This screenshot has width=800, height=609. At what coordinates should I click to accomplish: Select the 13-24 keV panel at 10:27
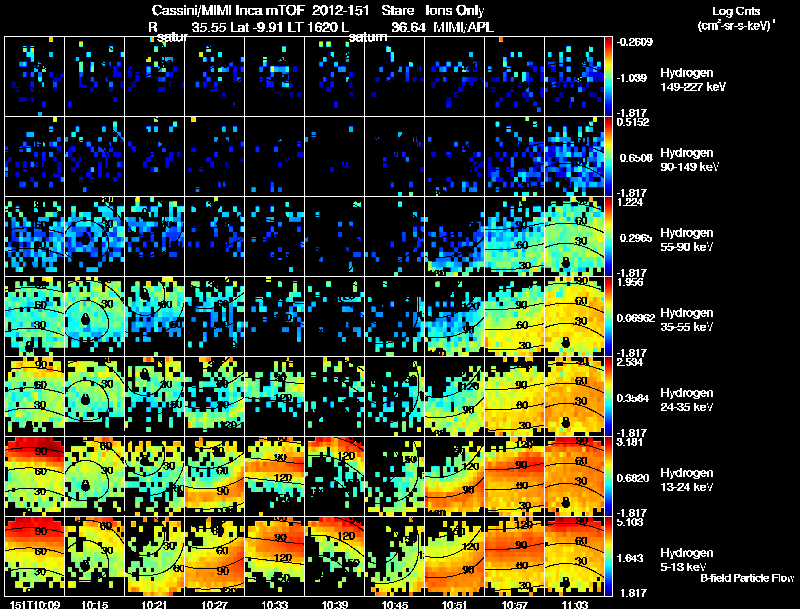point(215,477)
